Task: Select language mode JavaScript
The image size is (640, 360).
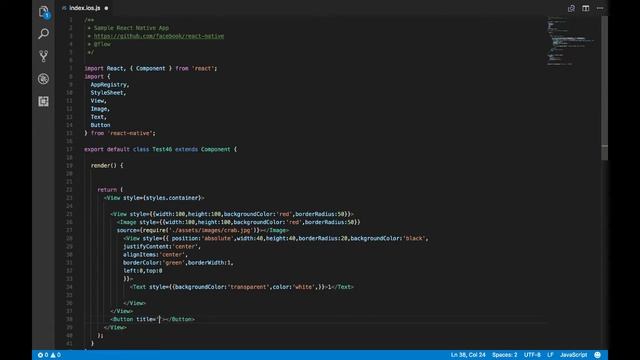Action: click(x=573, y=355)
